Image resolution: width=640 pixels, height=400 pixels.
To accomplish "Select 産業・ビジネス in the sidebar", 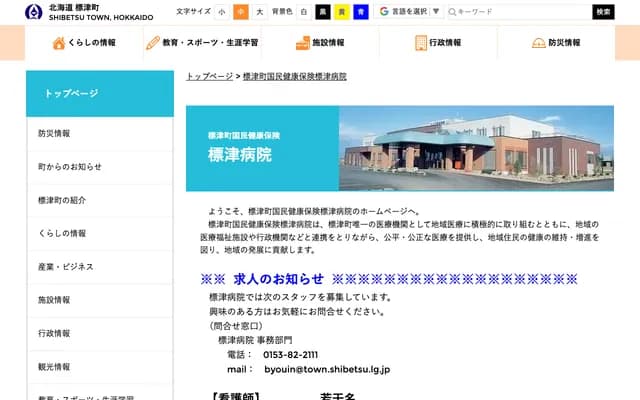I will coord(100,267).
